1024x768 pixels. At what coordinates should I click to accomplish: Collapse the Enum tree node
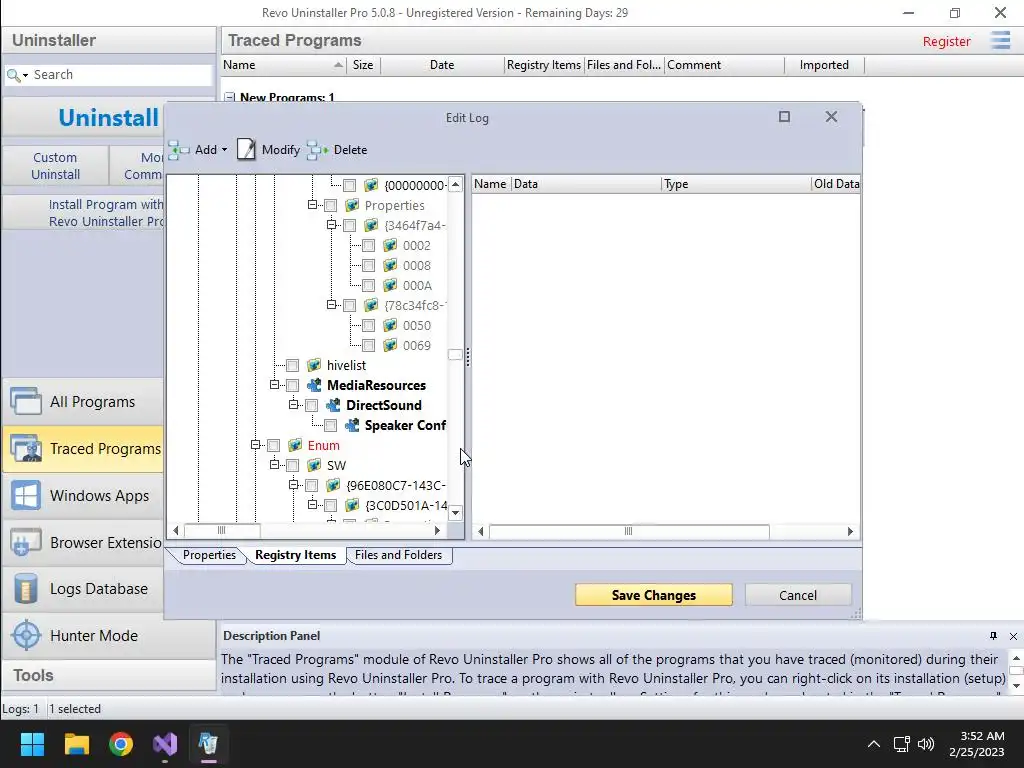(255, 445)
